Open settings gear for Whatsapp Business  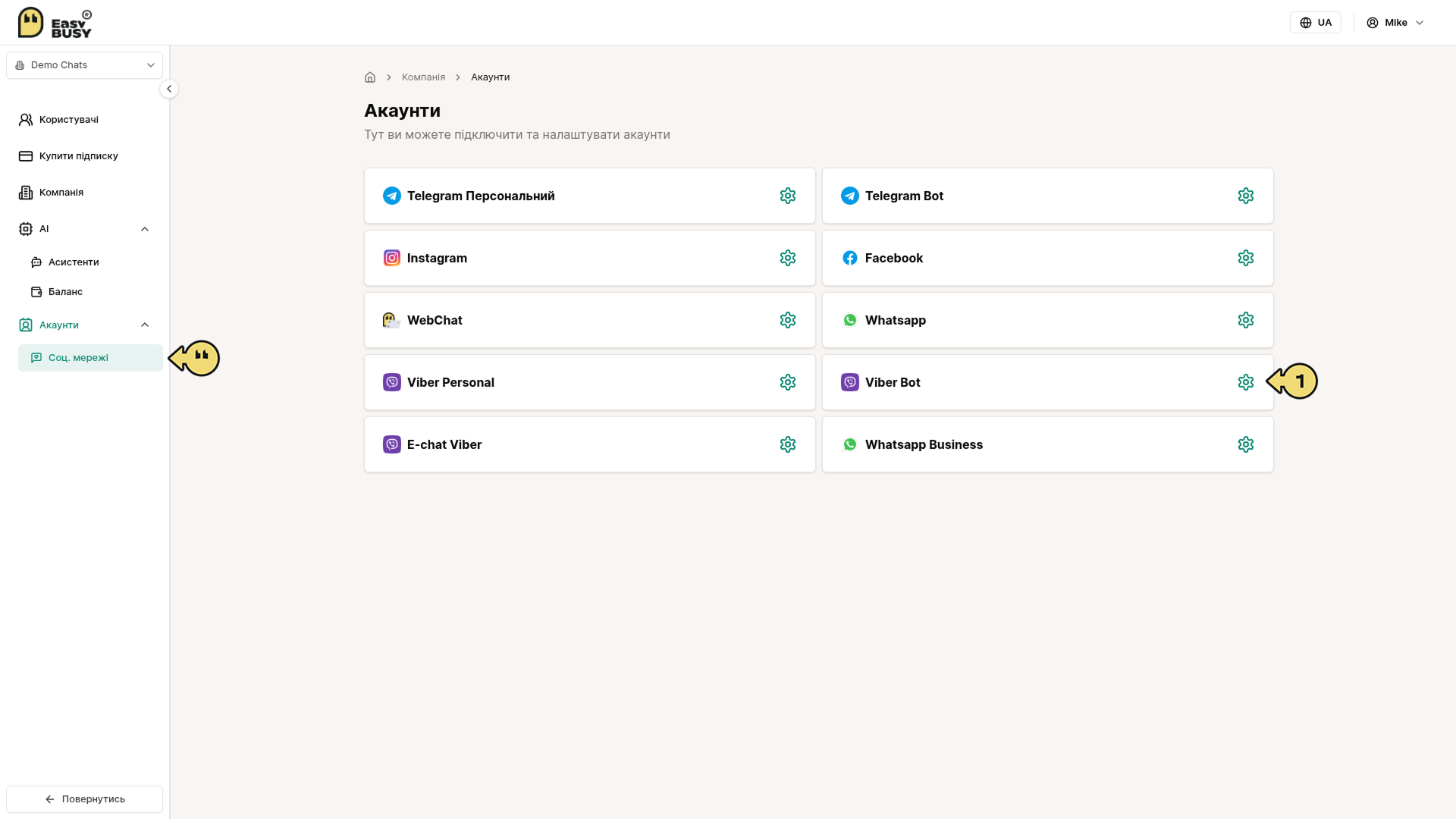1246,444
